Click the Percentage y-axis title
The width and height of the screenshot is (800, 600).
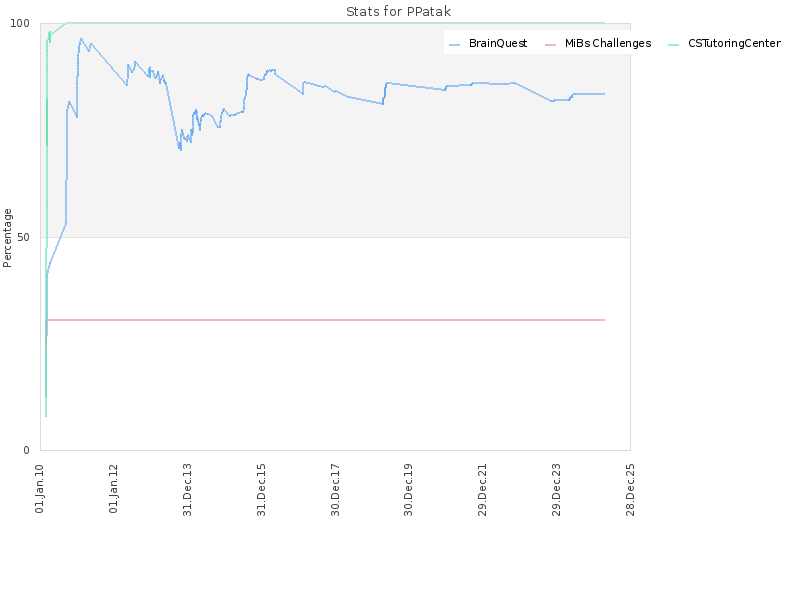tap(7, 238)
